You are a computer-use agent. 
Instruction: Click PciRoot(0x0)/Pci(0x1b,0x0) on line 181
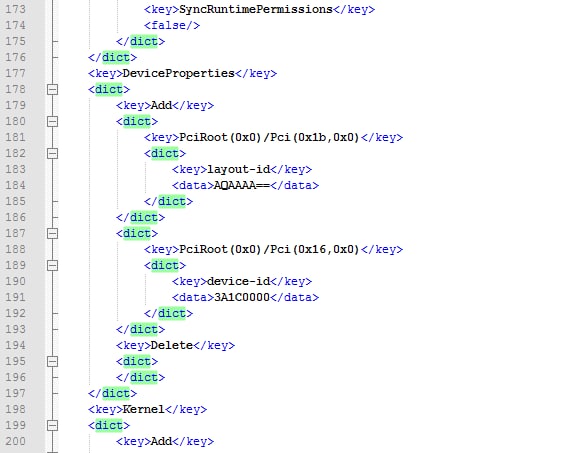269,137
